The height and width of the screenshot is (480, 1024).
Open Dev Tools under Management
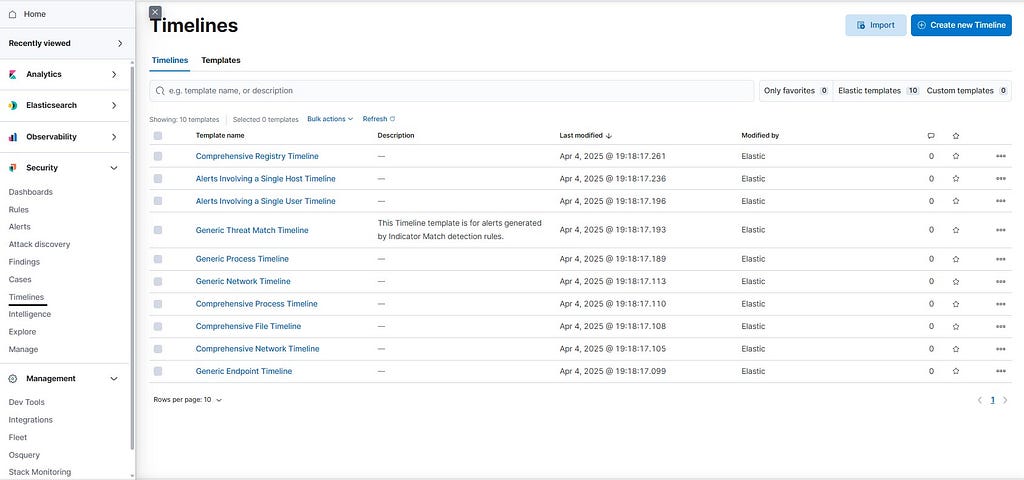pyautogui.click(x=27, y=402)
